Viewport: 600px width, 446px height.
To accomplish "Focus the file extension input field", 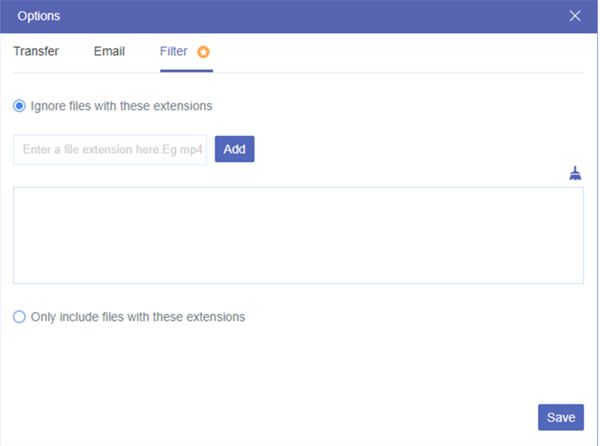I will [x=110, y=150].
